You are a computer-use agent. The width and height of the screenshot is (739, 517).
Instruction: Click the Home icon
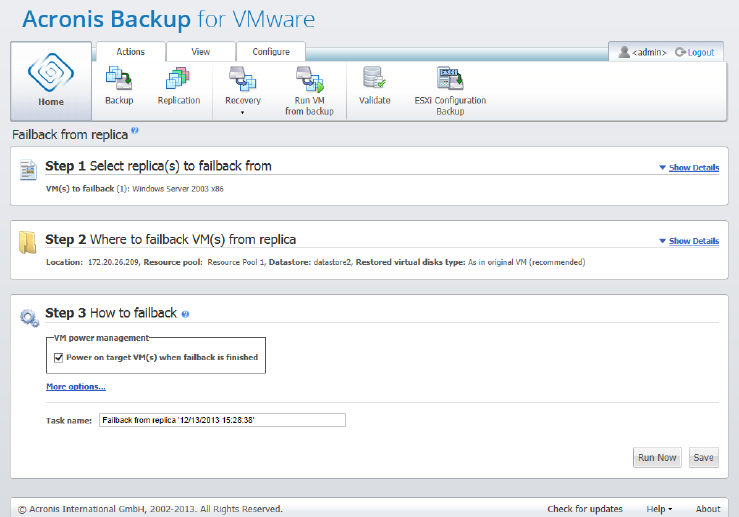(50, 74)
